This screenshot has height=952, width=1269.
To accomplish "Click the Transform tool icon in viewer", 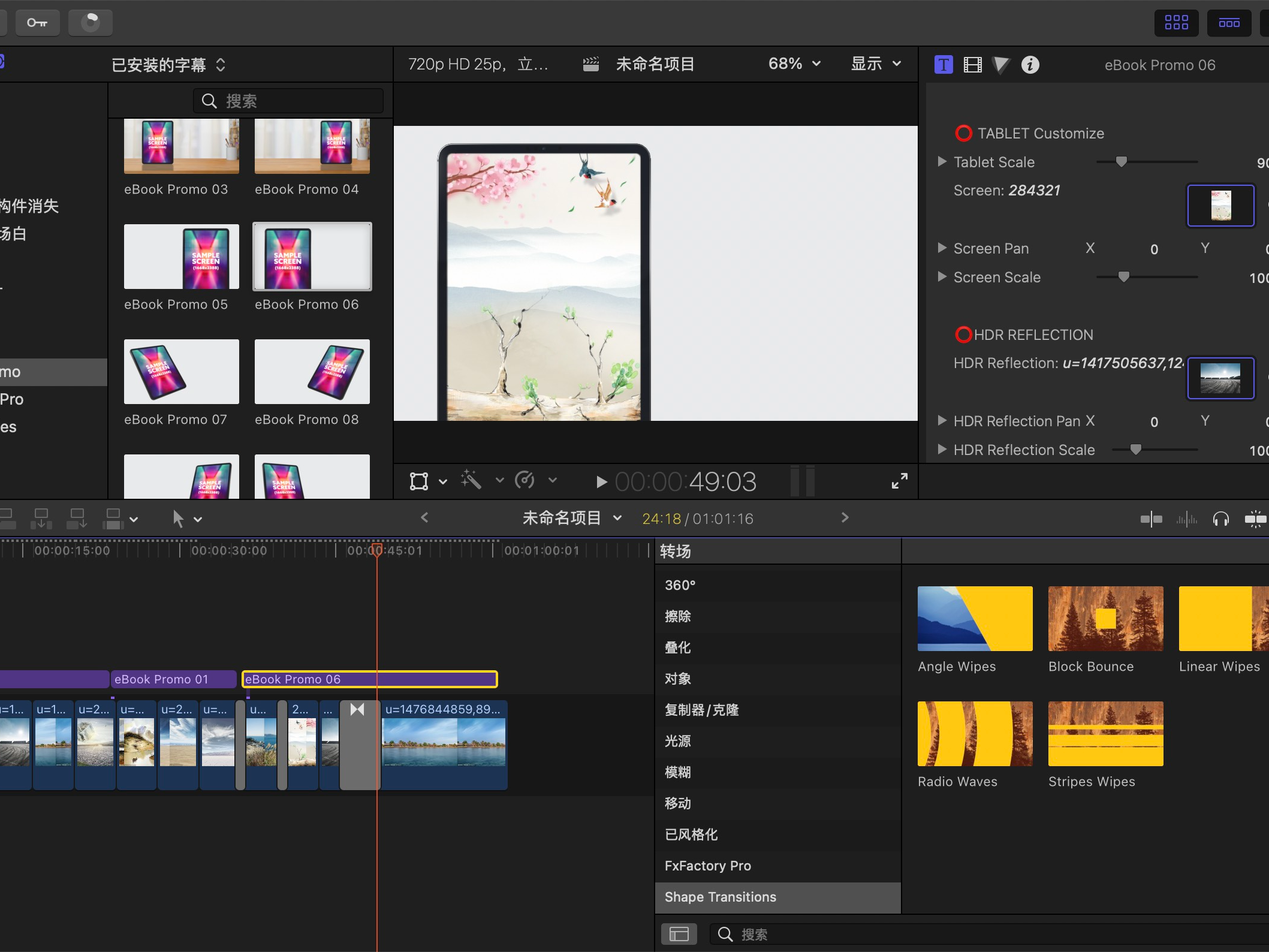I will tap(419, 481).
